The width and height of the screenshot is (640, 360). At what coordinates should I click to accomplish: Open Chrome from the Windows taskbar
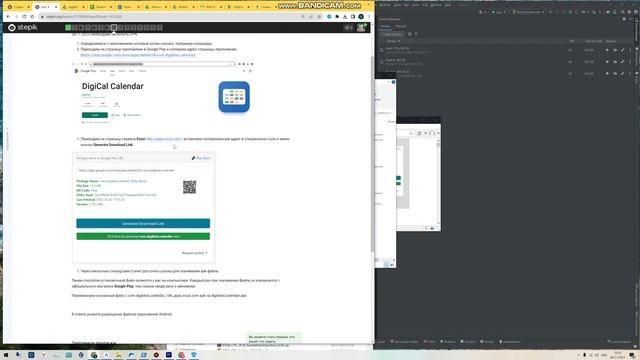[94, 355]
